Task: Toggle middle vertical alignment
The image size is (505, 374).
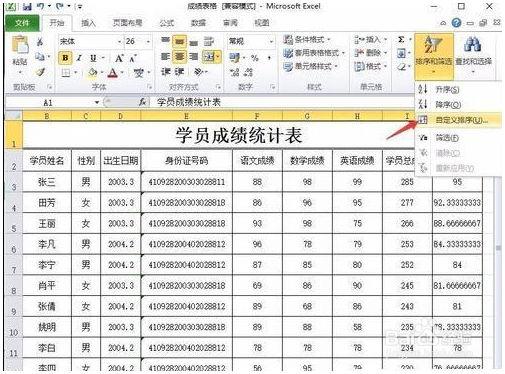Action: (x=179, y=41)
